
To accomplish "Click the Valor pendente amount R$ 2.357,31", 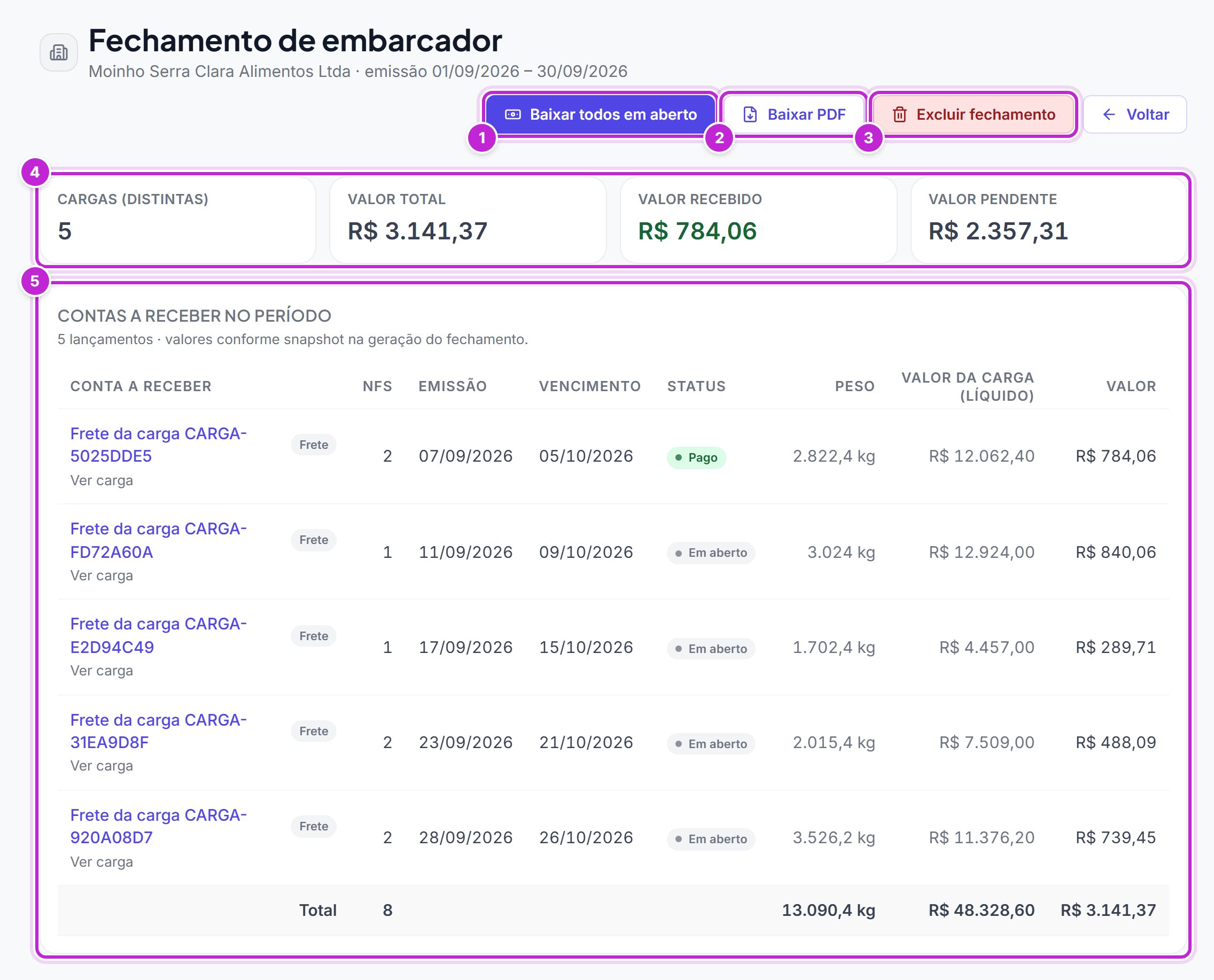I will click(x=998, y=231).
